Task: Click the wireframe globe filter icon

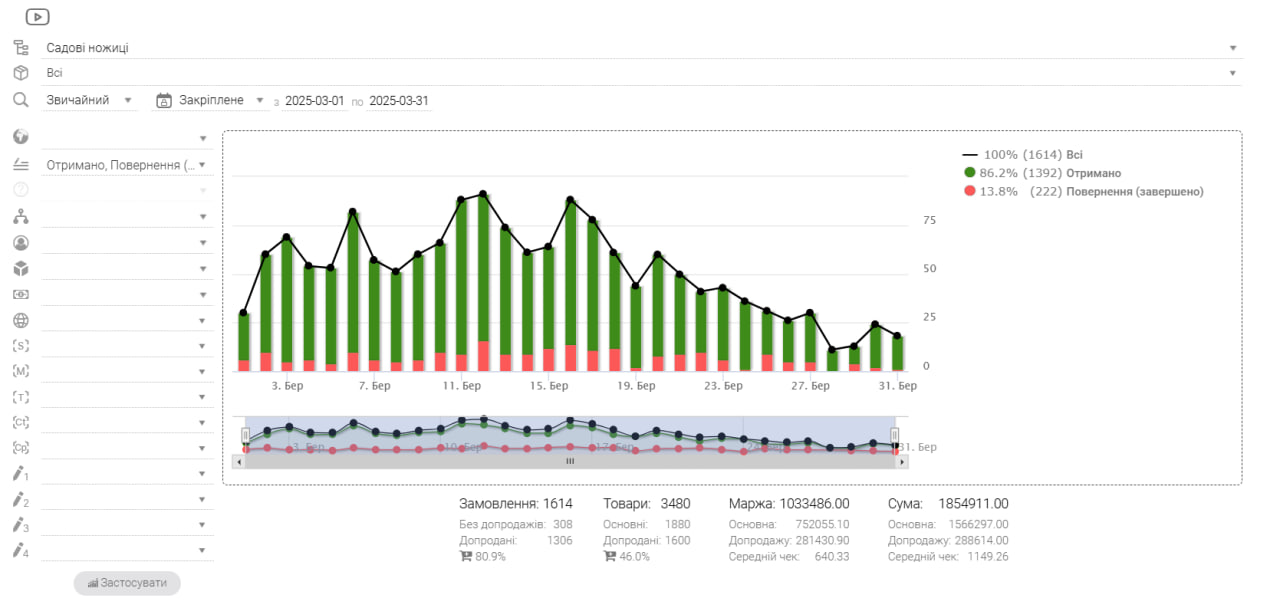Action: (21, 320)
